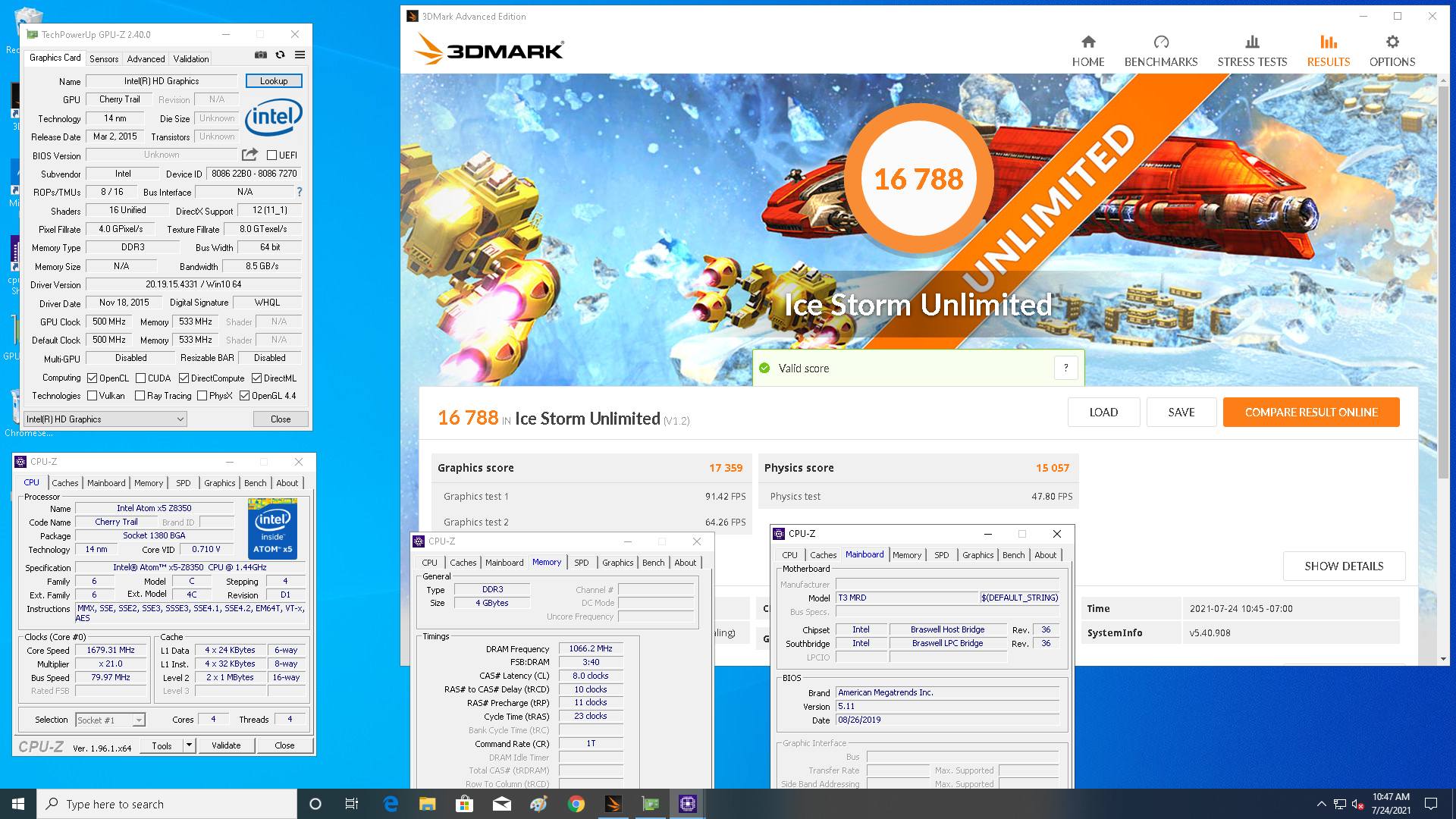
Task: Toggle the Vulkan checkbox
Action: (92, 396)
